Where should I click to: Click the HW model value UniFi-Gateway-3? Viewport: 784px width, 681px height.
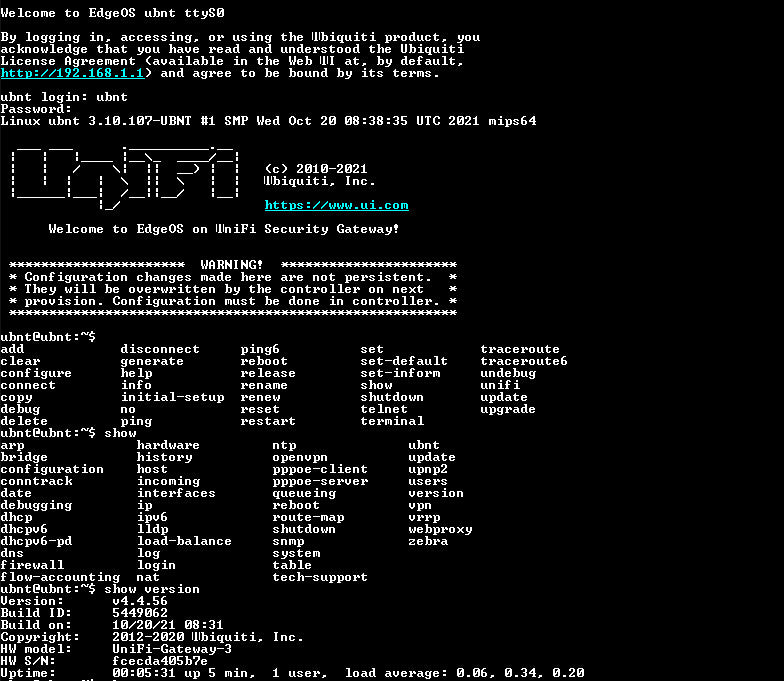pyautogui.click(x=172, y=650)
